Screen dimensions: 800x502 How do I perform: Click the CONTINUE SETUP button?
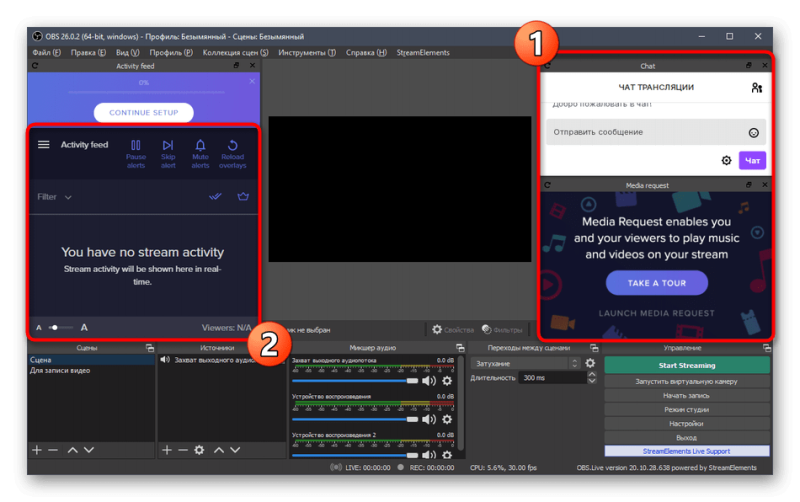(x=143, y=112)
